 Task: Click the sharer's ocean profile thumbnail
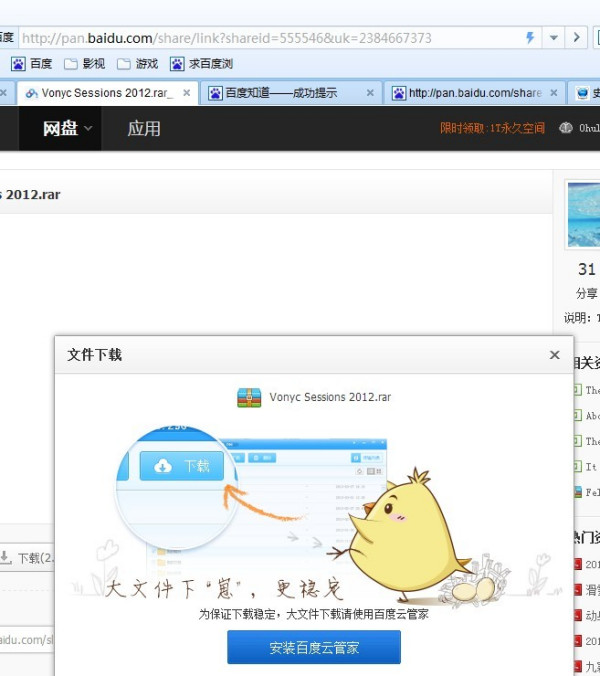click(583, 214)
